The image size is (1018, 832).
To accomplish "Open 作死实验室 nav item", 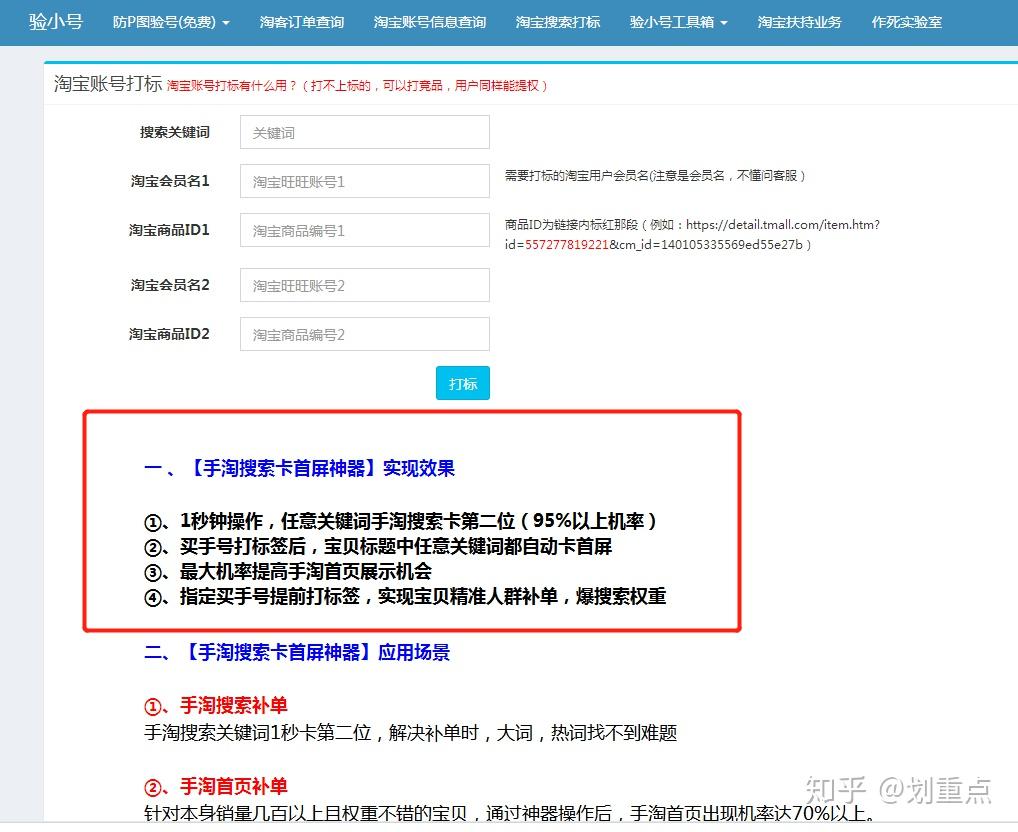I will coord(906,22).
